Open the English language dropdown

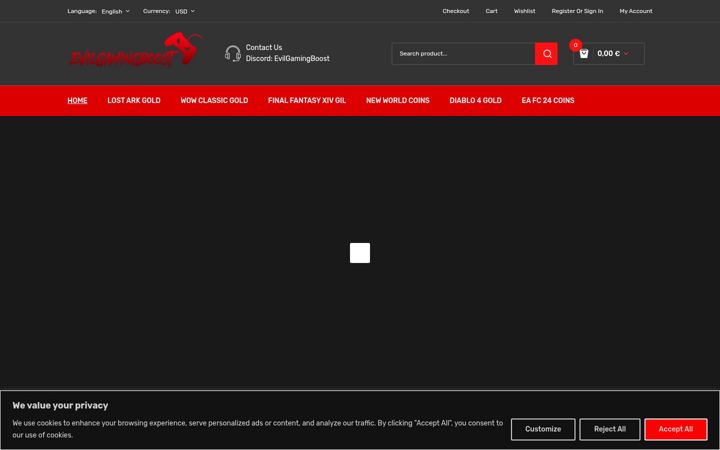point(116,11)
